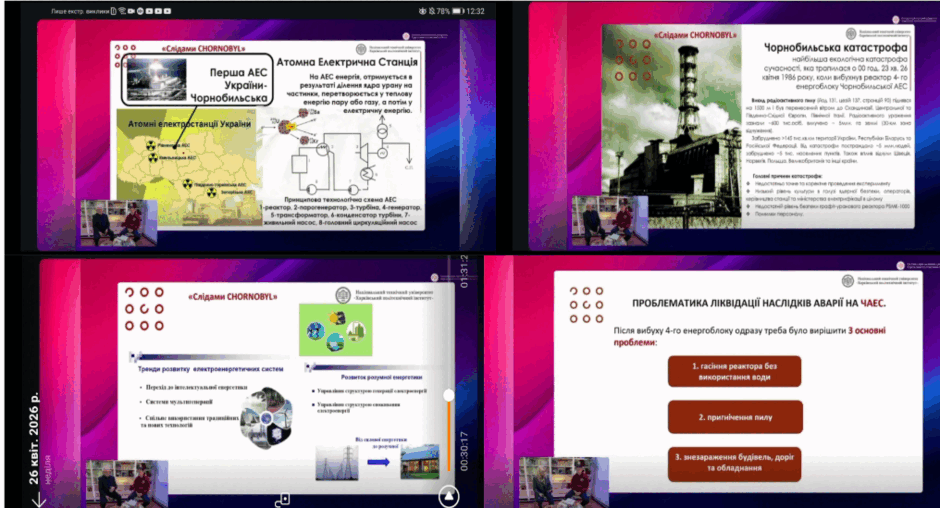940x508 pixels.
Task: Tap the screen rotation icon under the trends slide
Action: (284, 499)
